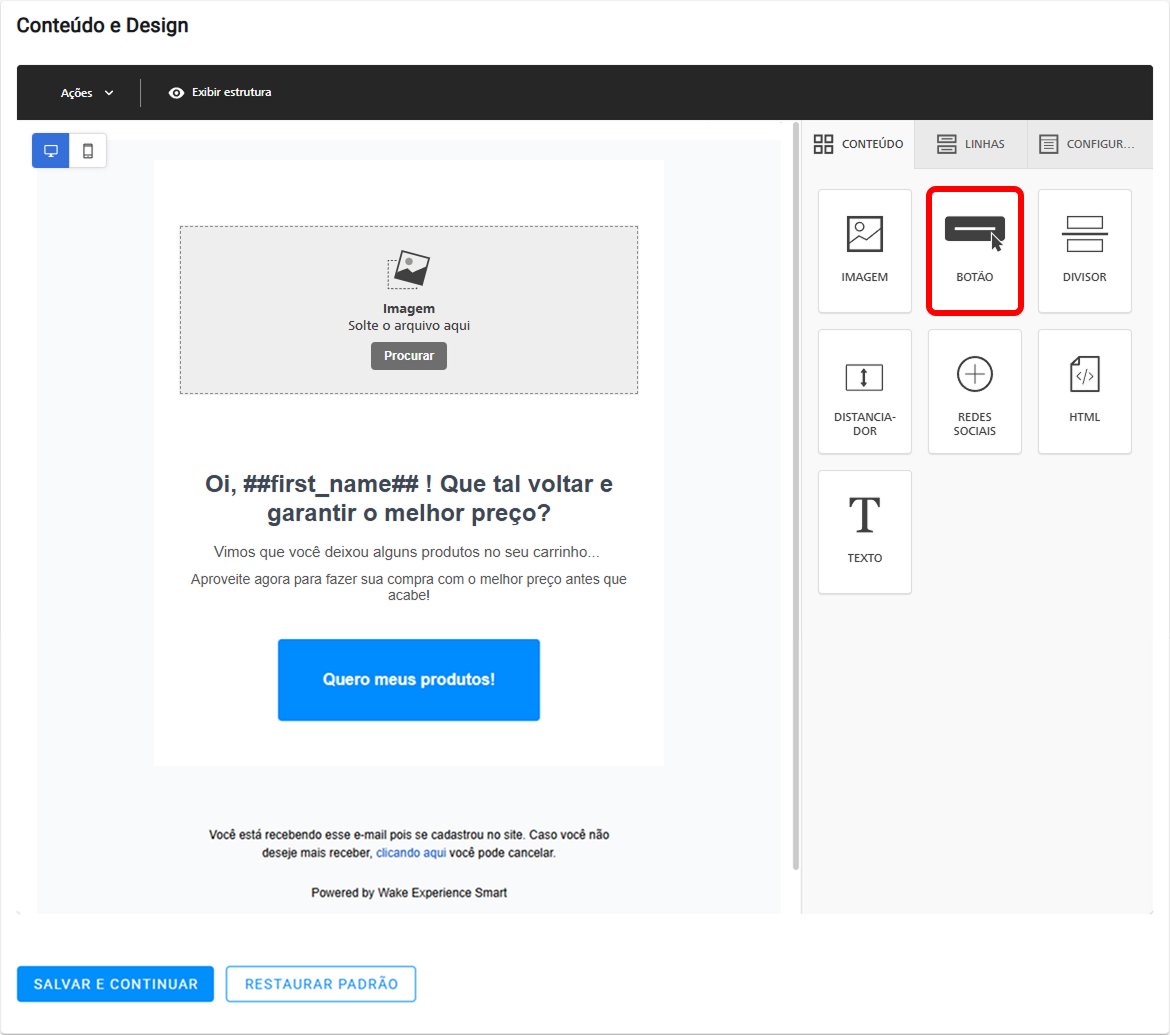Follow the 'clicando aqui' unsubscribe link
Image resolution: width=1170 pixels, height=1035 pixels.
coord(411,853)
